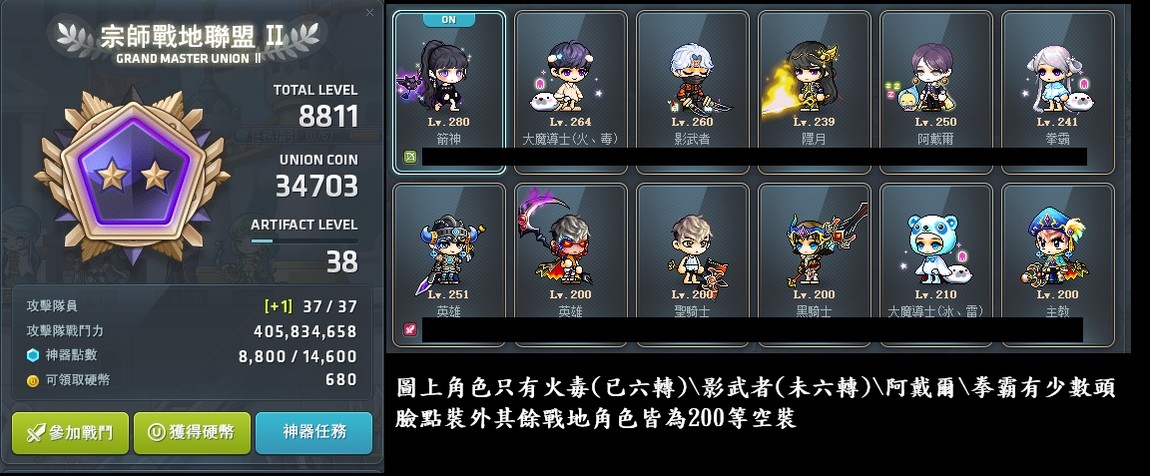
Task: Choose the Lv.210 大魔導士(冰、雷) card
Action: 936,265
